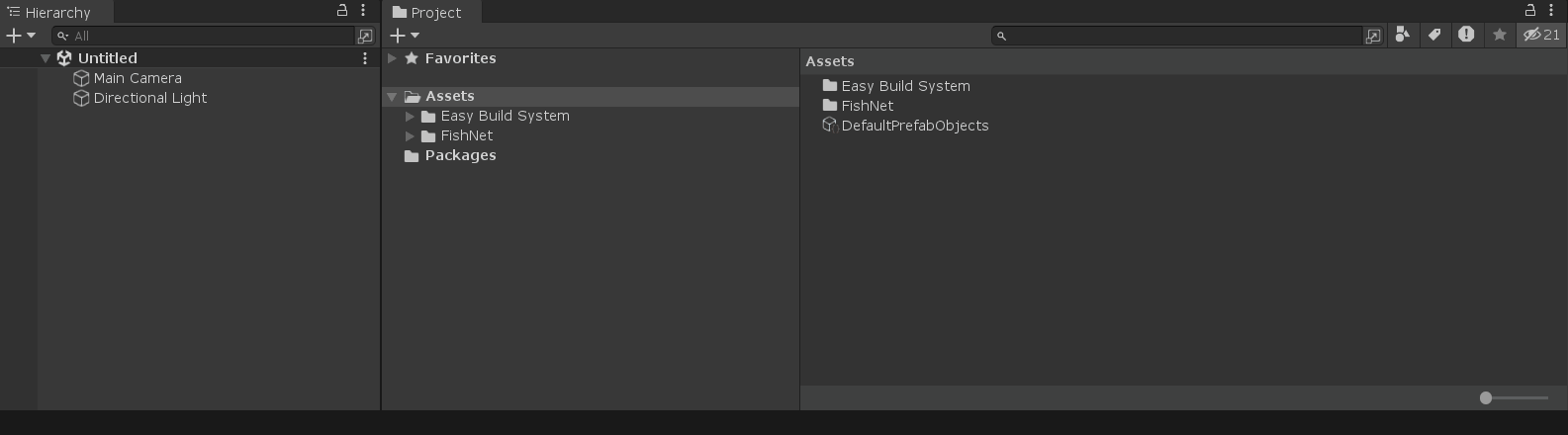
Task: Click the Search by Type filter icon
Action: coord(1402,35)
